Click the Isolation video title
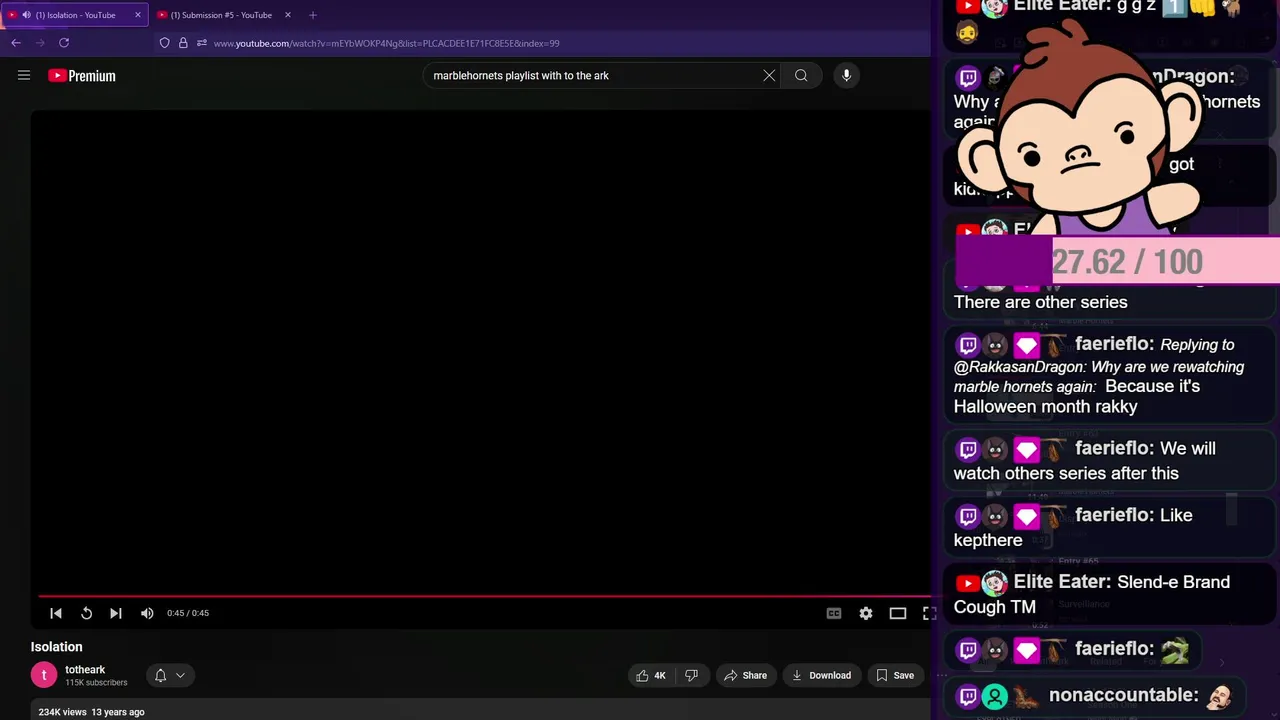The width and height of the screenshot is (1280, 720). point(57,647)
